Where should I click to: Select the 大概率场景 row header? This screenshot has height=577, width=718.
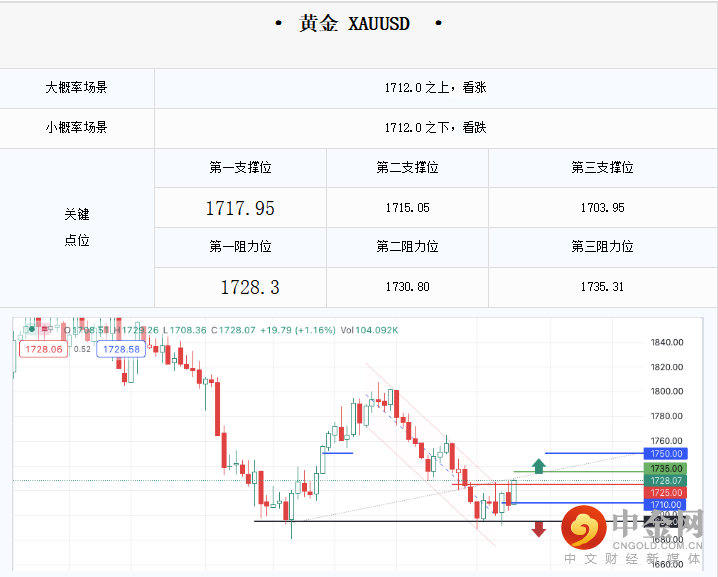76,88
